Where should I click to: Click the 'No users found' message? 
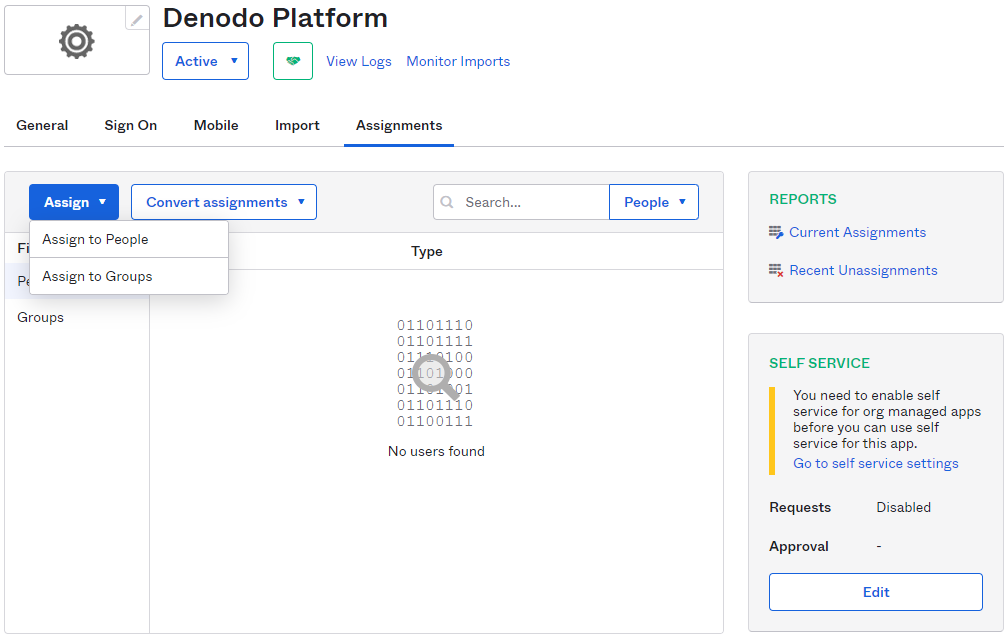click(436, 451)
